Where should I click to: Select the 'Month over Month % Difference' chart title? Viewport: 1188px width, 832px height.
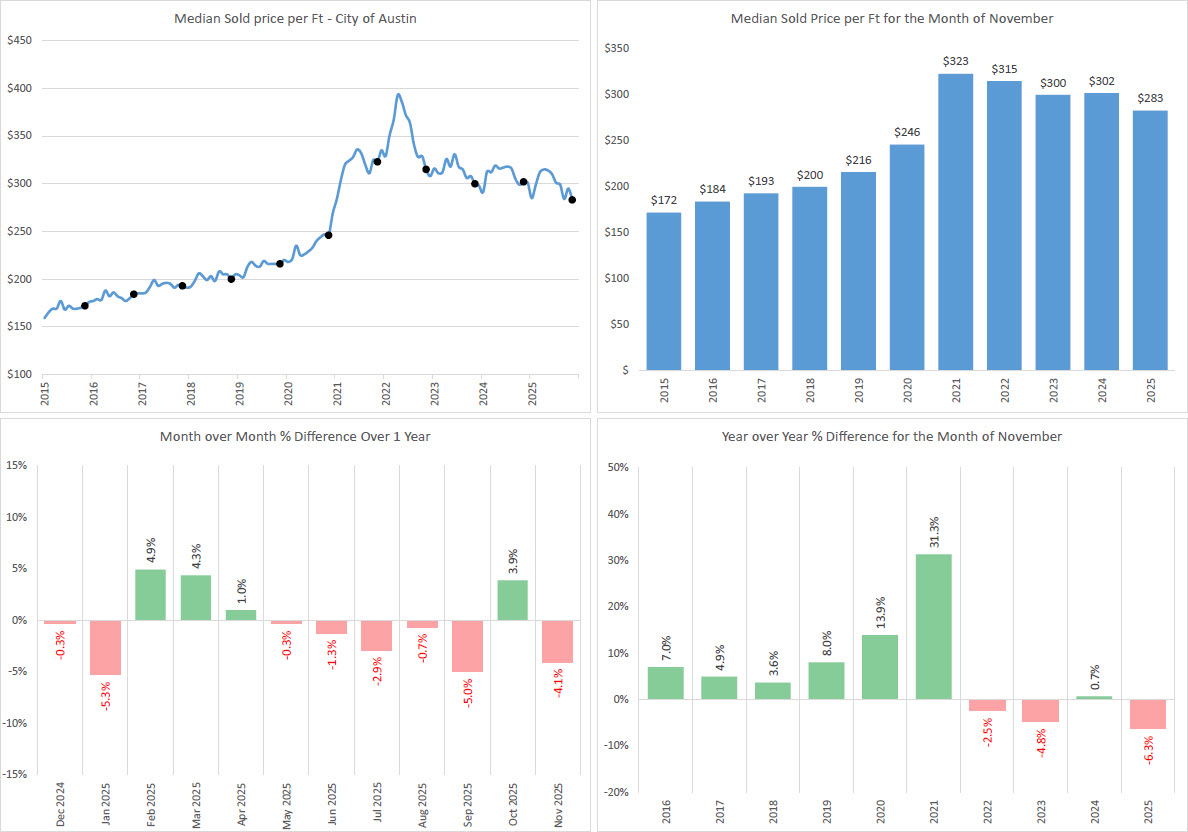click(296, 437)
